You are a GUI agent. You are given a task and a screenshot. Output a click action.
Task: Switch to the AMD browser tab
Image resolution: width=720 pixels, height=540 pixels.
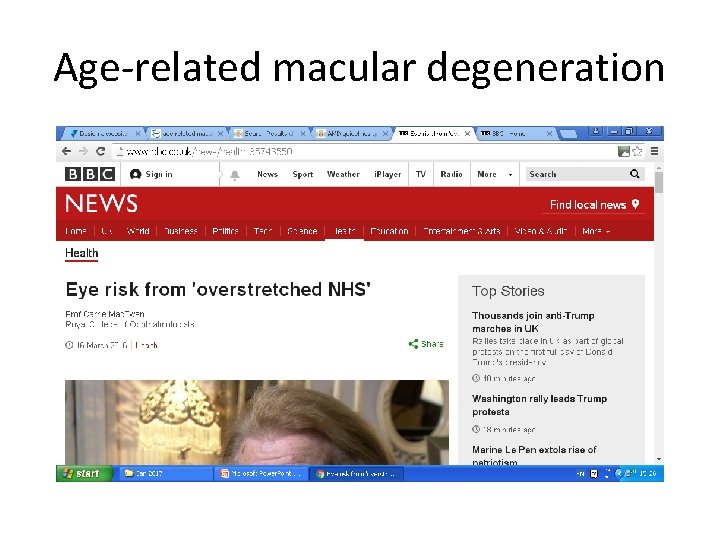point(352,134)
